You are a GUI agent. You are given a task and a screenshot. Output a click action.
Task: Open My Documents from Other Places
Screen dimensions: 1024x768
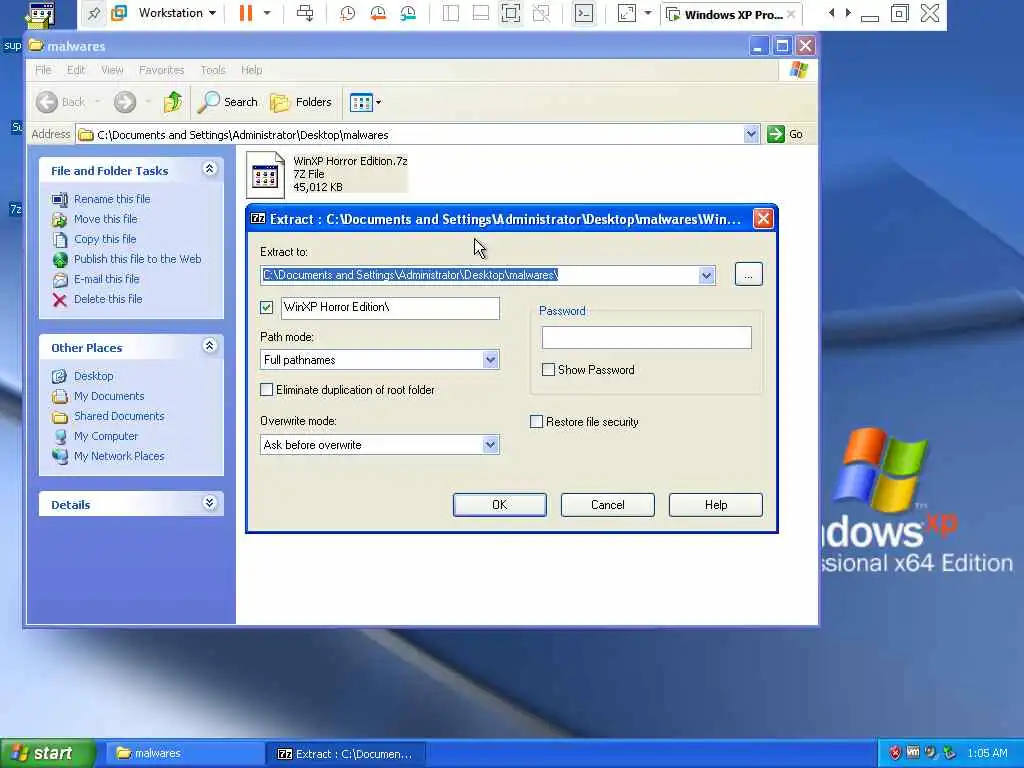[108, 396]
